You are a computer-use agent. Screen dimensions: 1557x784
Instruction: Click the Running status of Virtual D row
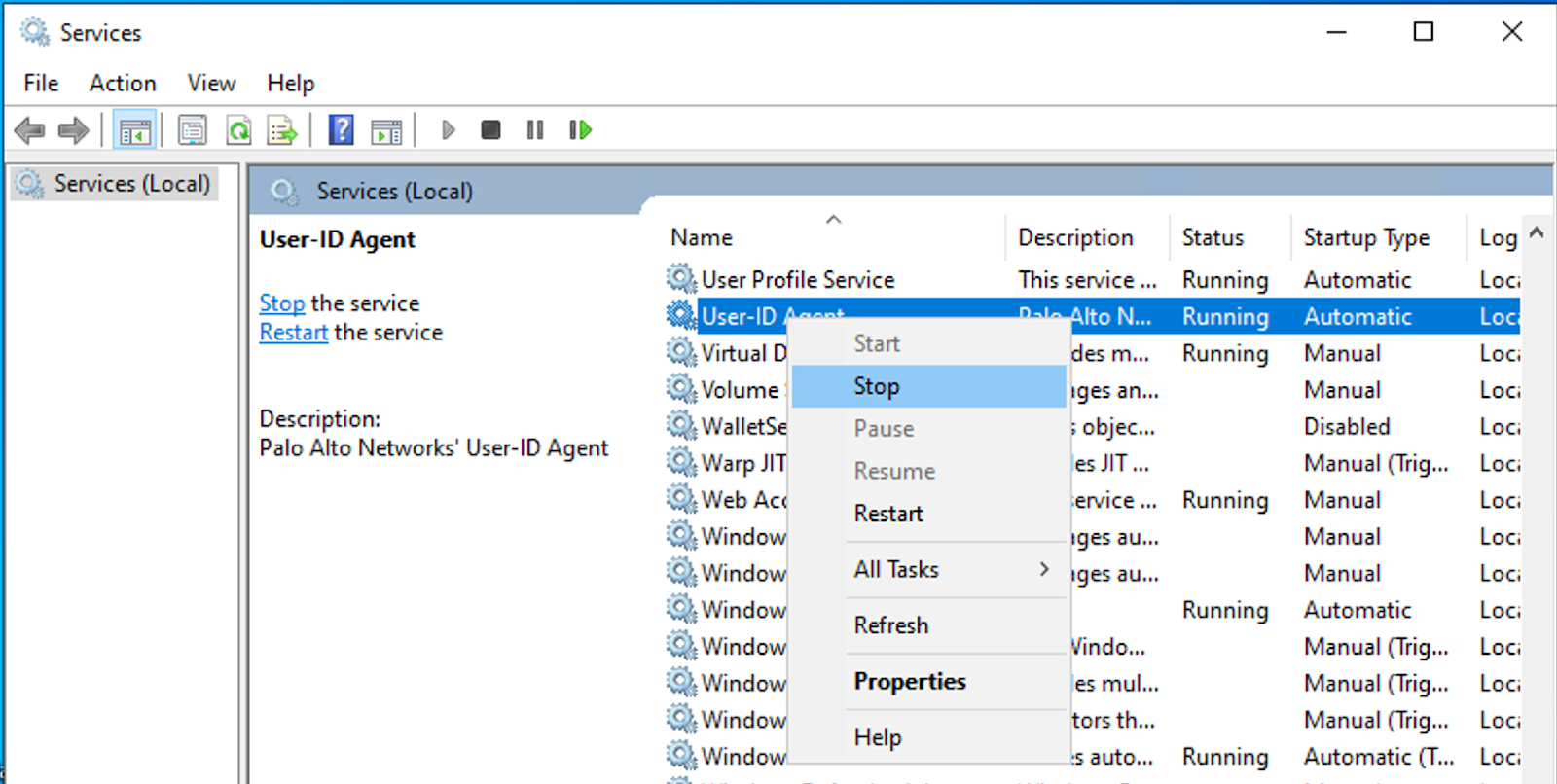coord(1225,353)
